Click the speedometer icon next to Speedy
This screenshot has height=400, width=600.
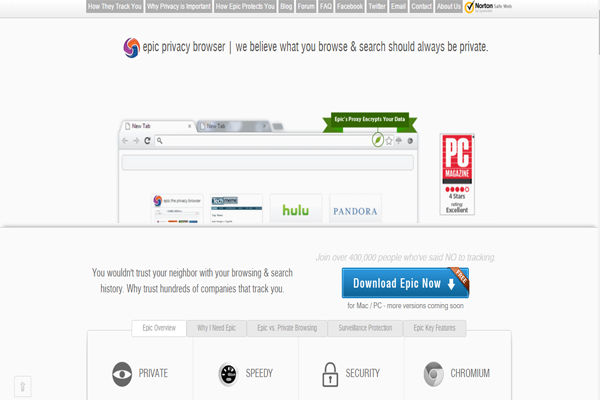click(228, 374)
